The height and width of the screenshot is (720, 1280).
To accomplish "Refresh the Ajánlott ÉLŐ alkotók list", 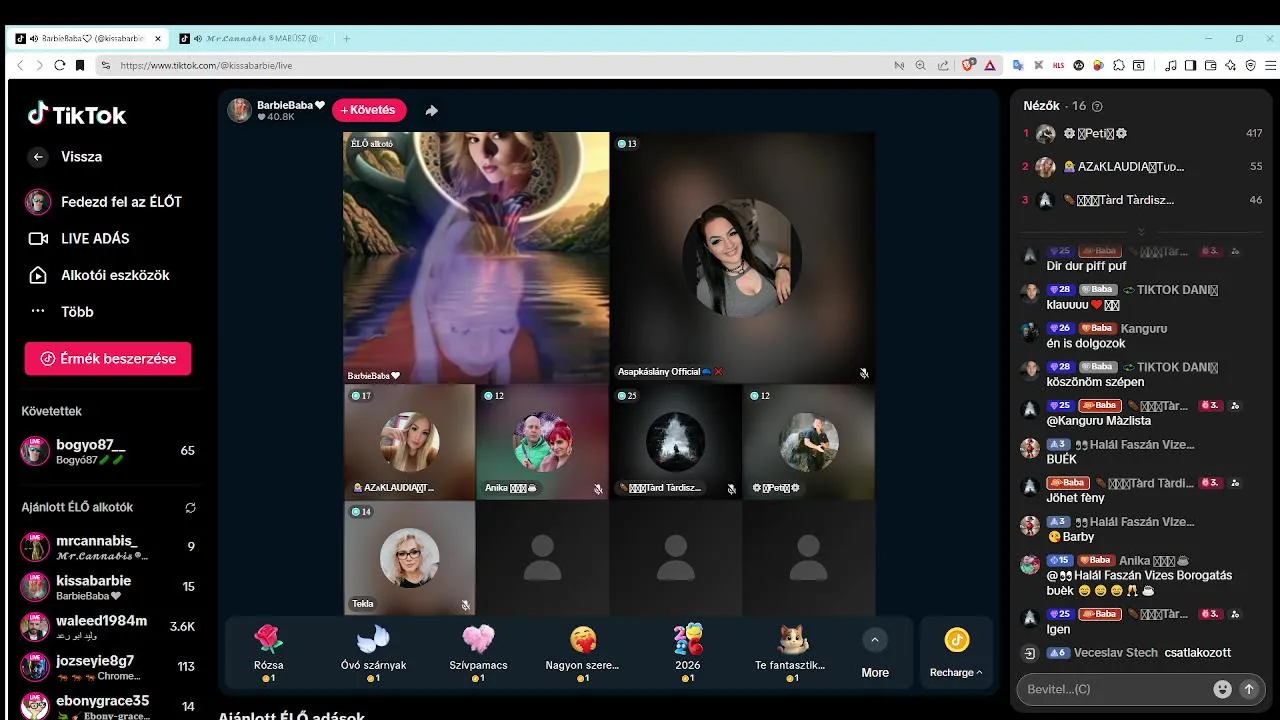I will point(190,507).
